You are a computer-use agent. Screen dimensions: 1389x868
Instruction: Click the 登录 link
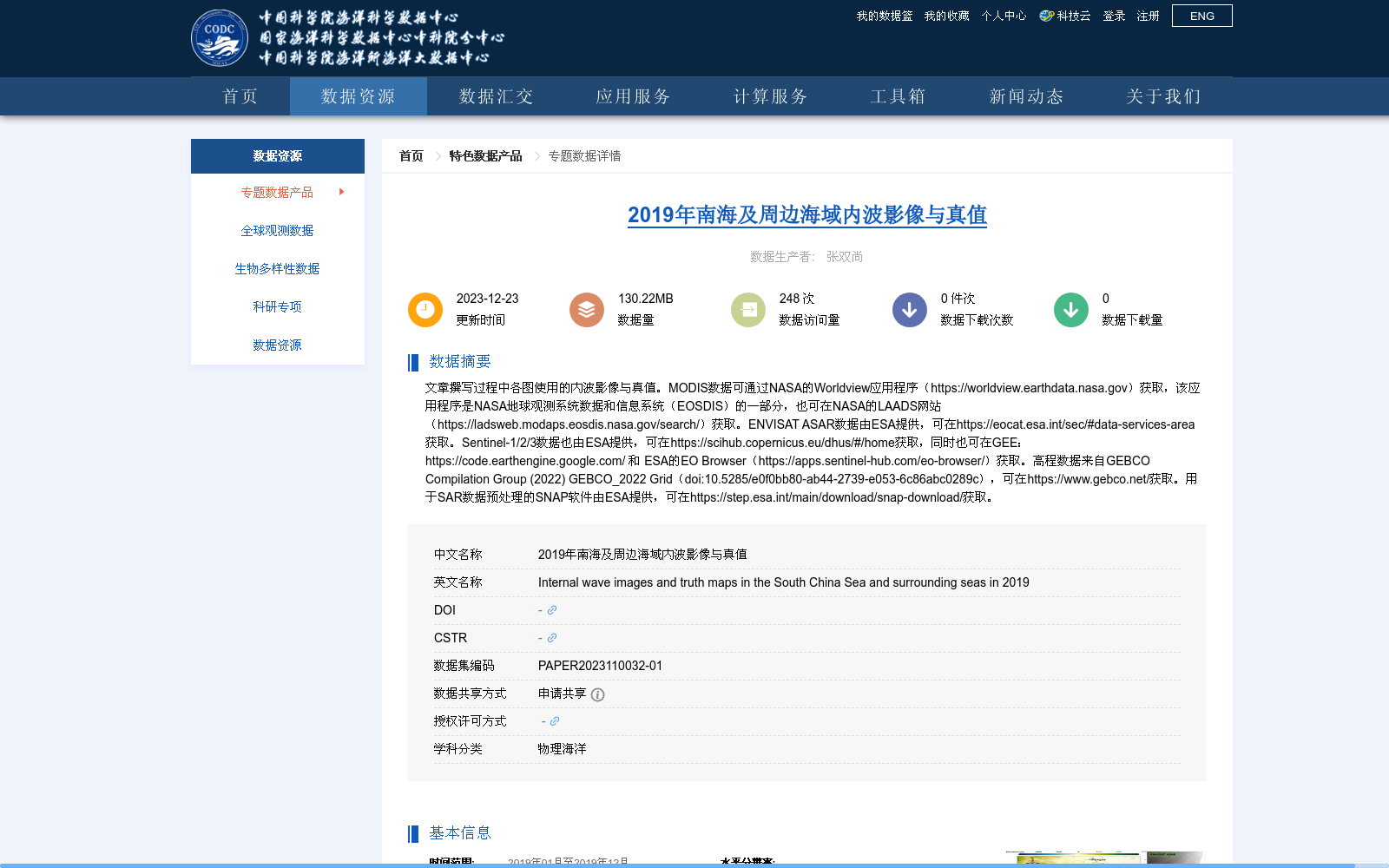(1114, 16)
